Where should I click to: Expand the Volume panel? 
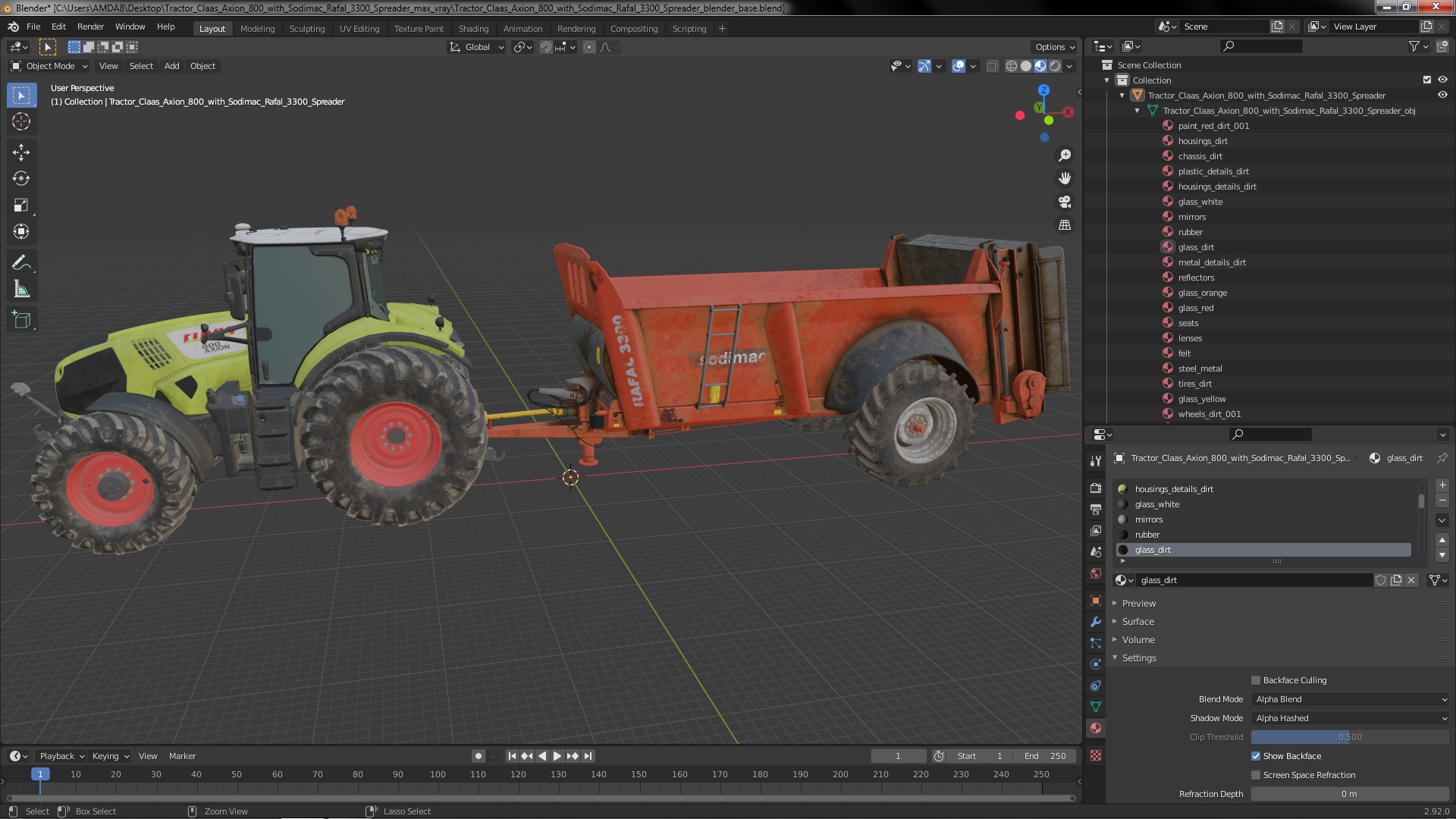(x=1138, y=640)
